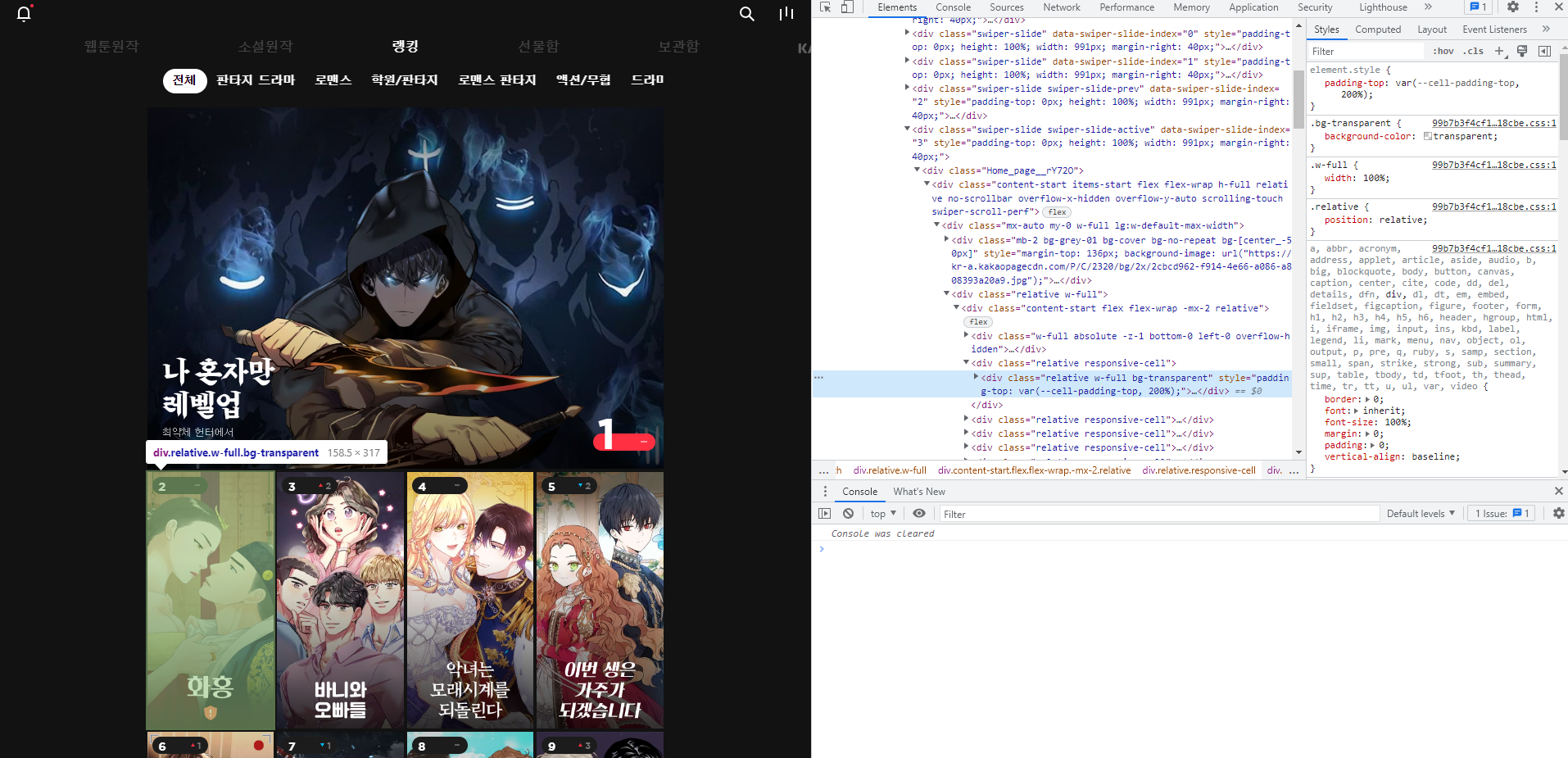Collapse the Home_page__rY72O div node
The height and width of the screenshot is (758, 1568).
tap(917, 170)
